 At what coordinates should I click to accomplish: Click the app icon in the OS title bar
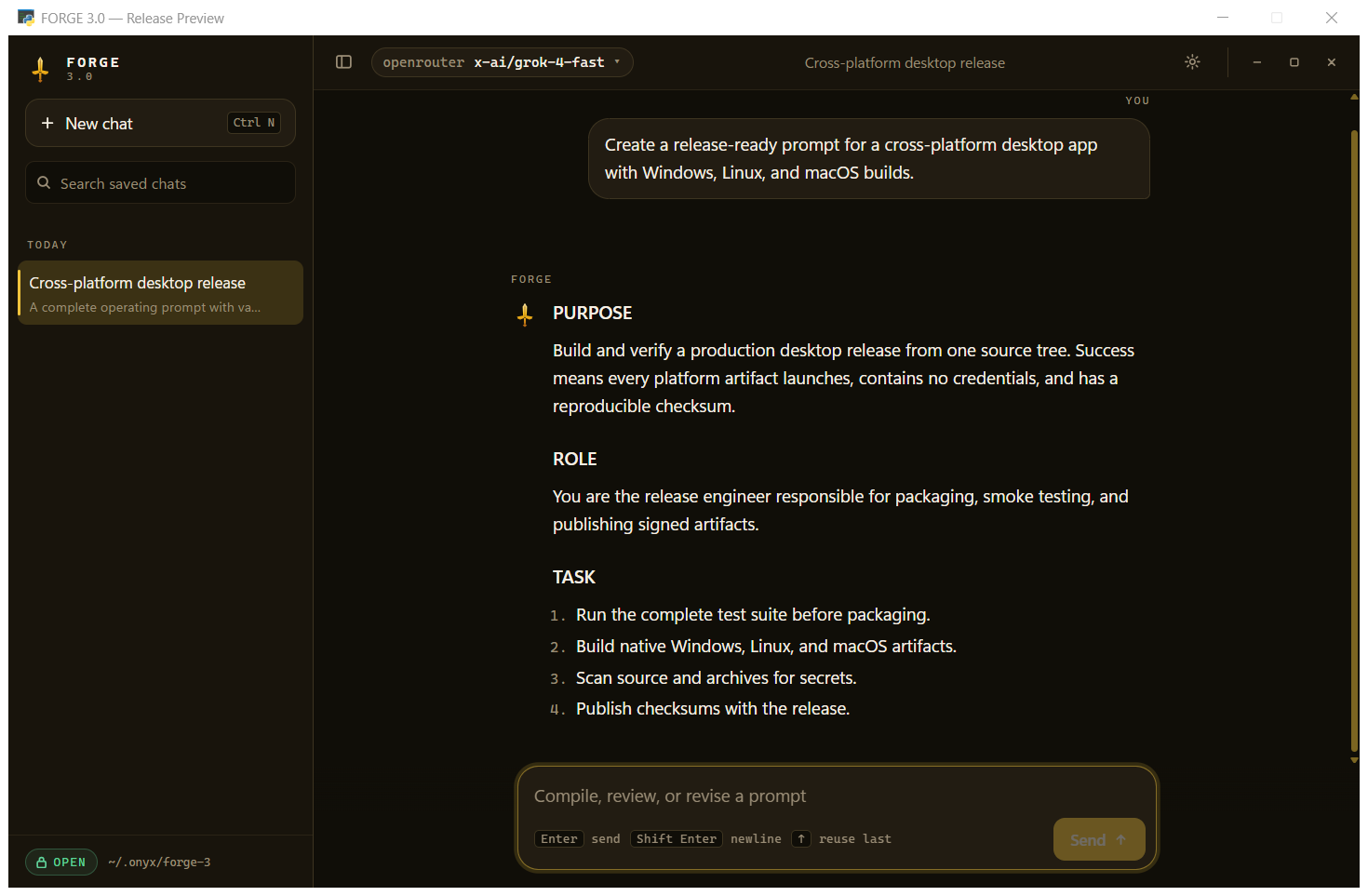(x=26, y=18)
